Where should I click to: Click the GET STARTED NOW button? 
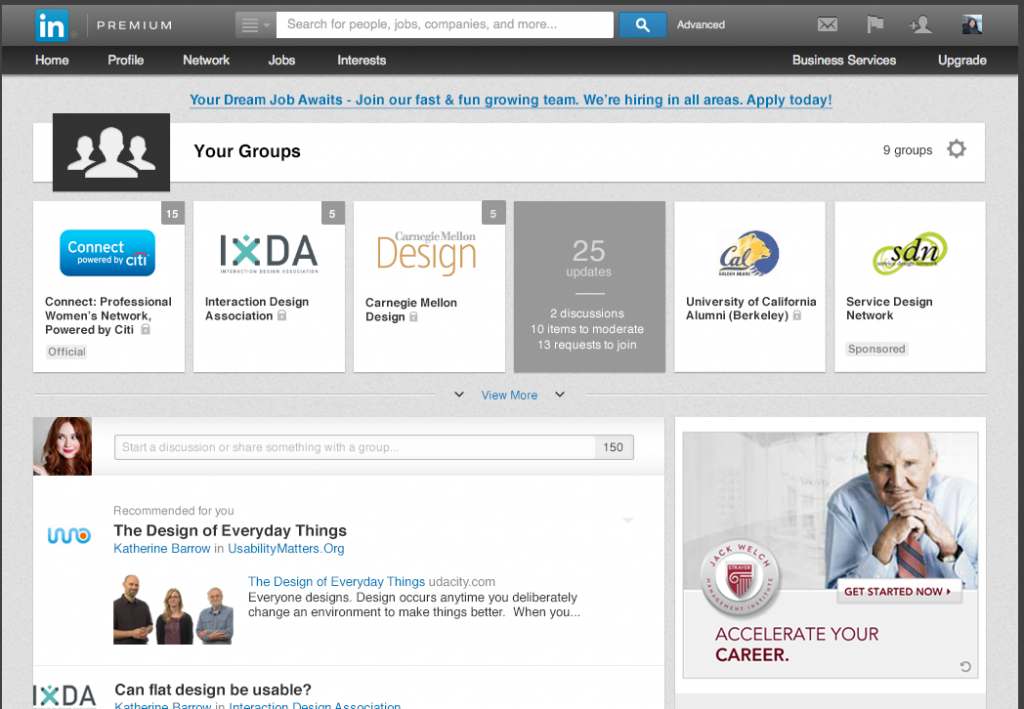pos(898,591)
